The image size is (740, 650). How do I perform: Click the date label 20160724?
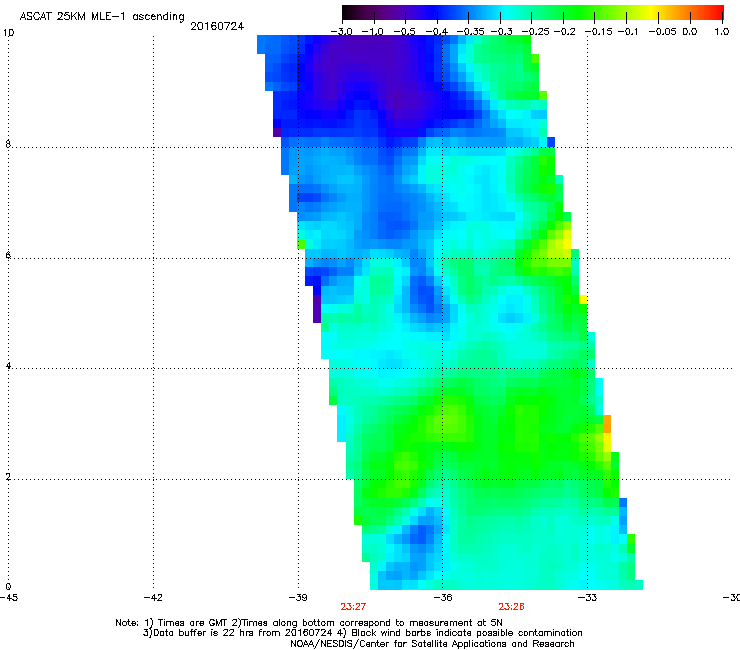click(x=217, y=26)
